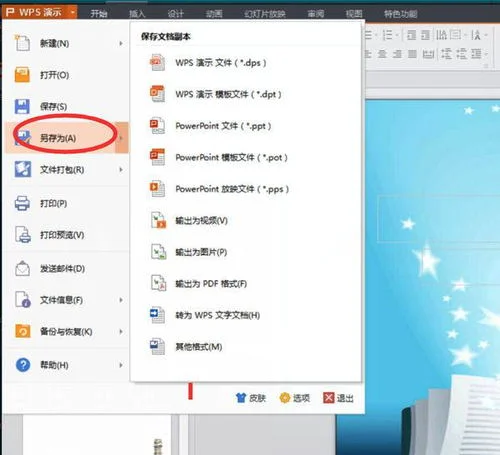The width and height of the screenshot is (500, 455).
Task: Open the WPS 演示 application menu button
Action: click(39, 12)
